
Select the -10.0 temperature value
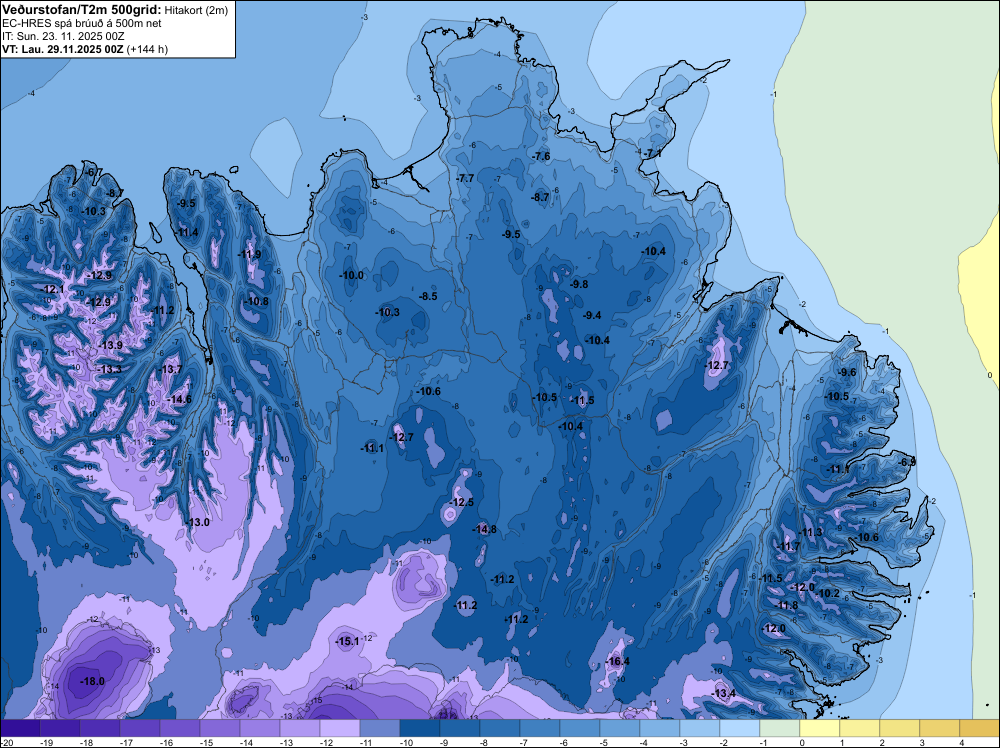tap(351, 275)
